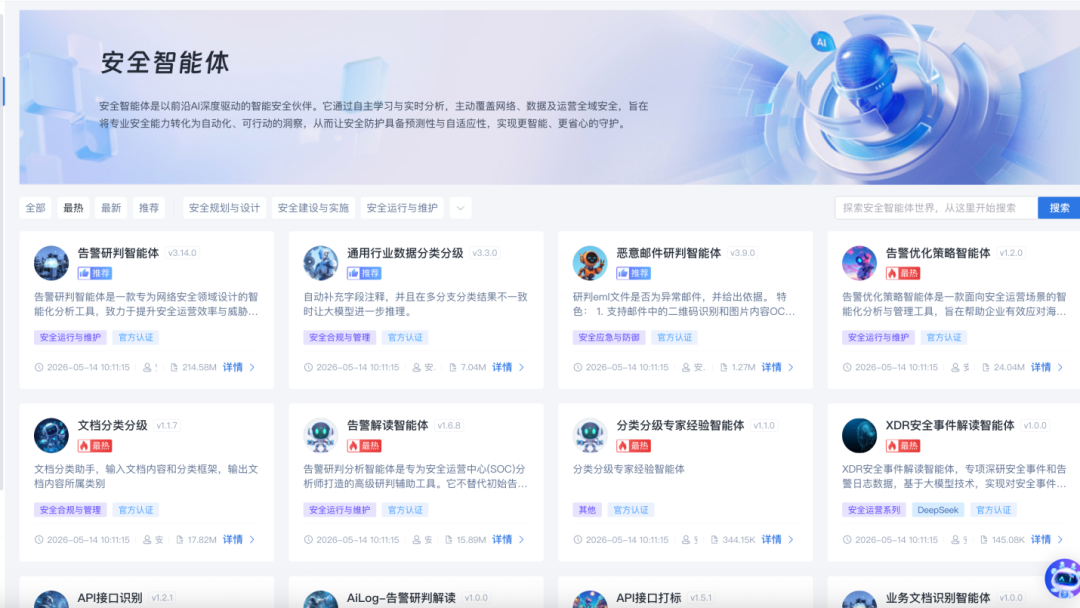1080x608 pixels.
Task: Click 安全运营系列 tag on XDR card
Action: (x=874, y=510)
